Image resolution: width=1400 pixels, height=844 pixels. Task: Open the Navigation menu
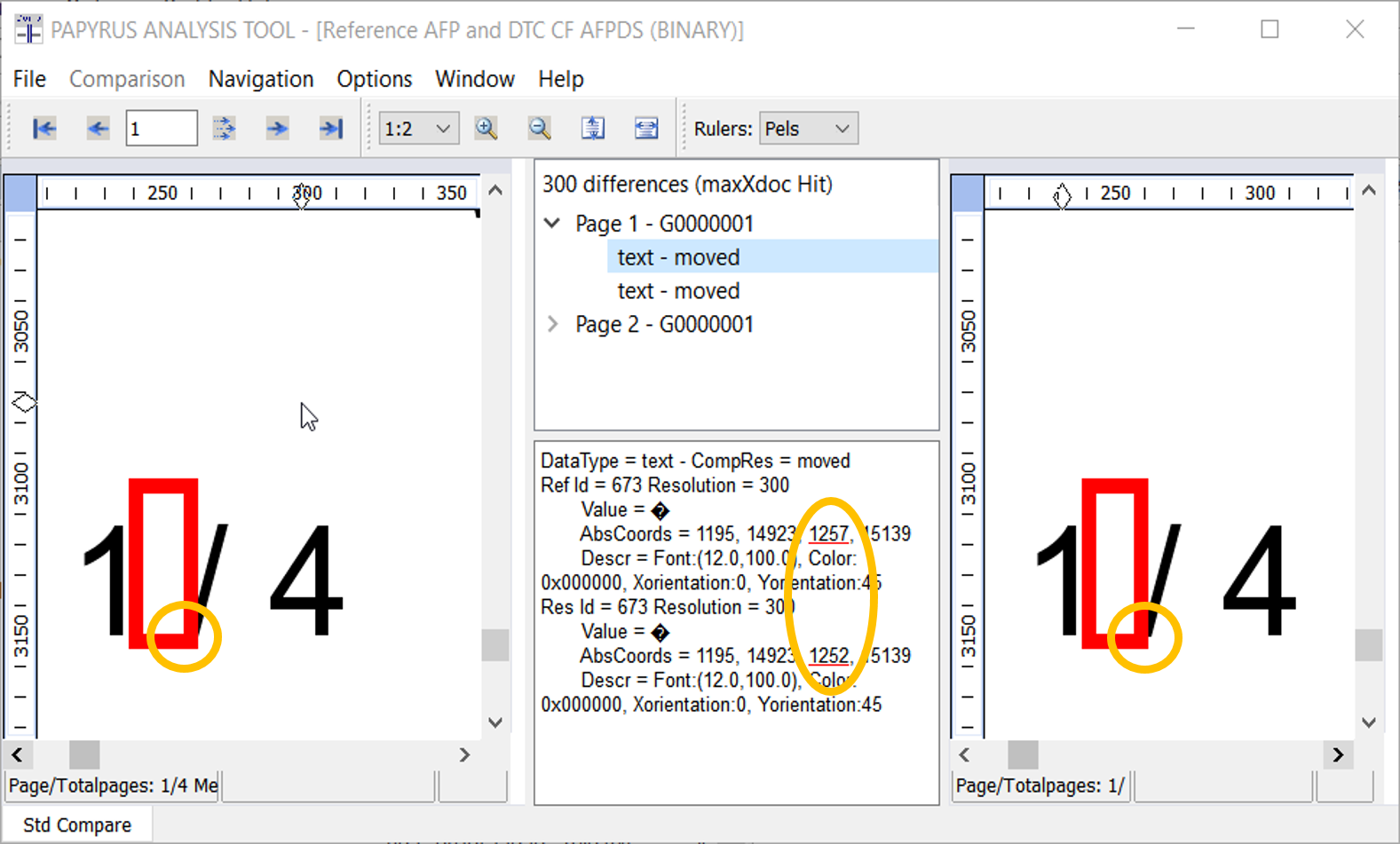tap(260, 79)
